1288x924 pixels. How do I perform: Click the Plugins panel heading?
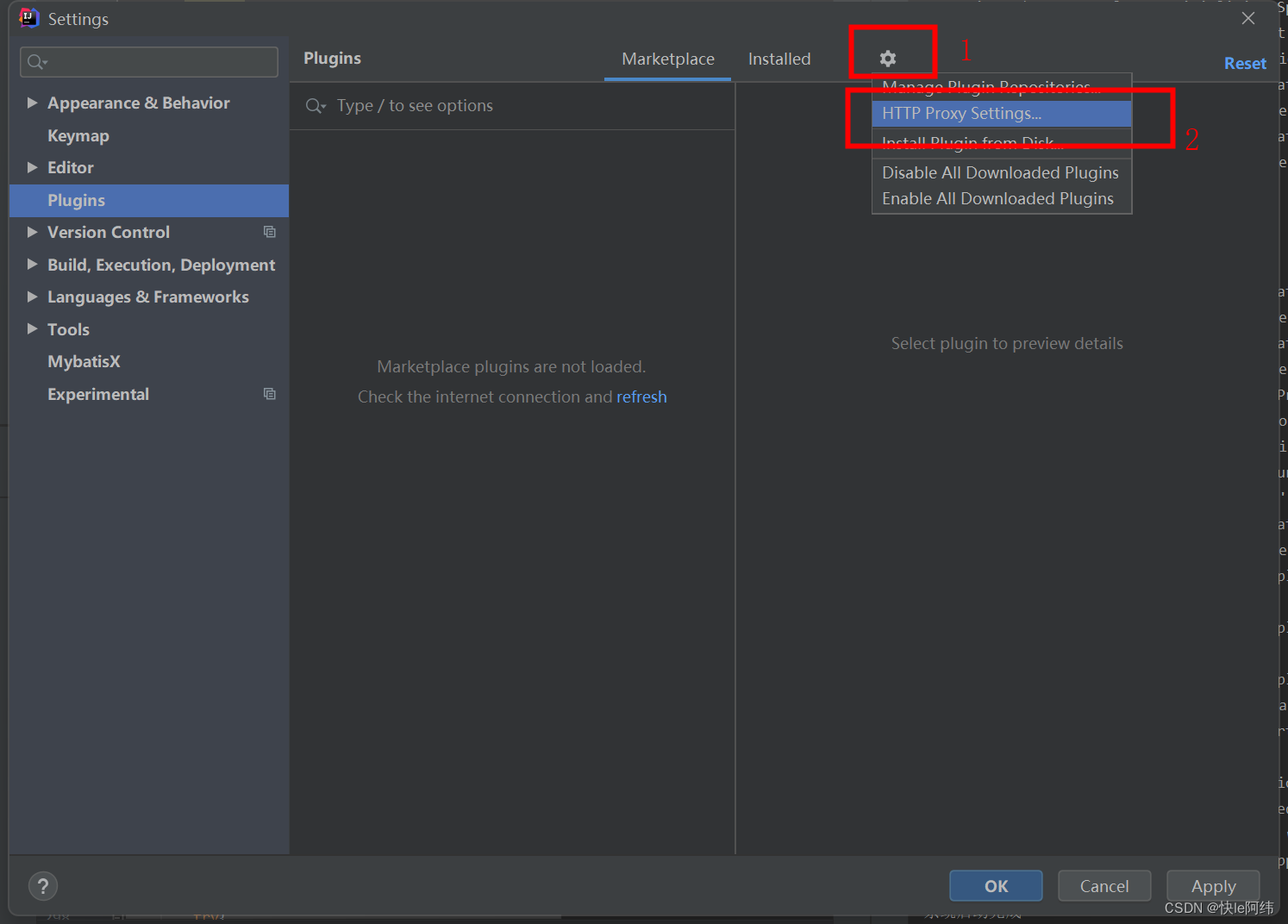(332, 58)
